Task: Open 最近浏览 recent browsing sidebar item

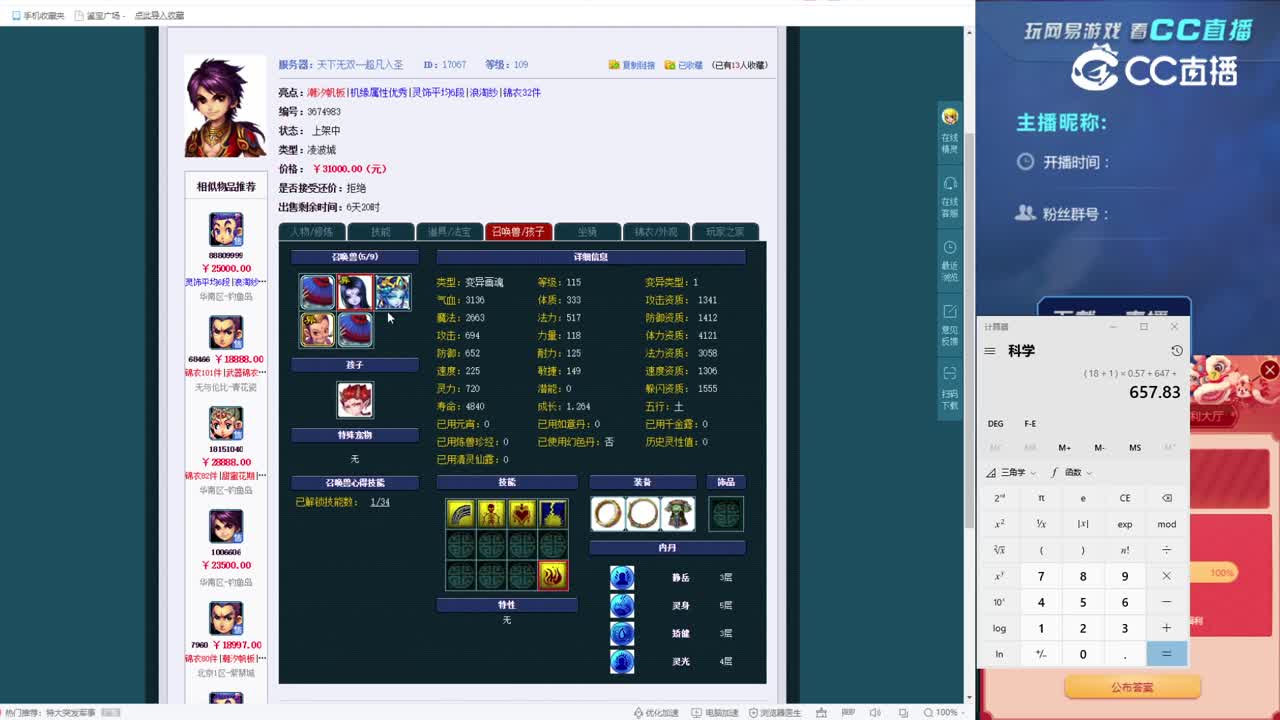Action: point(950,261)
